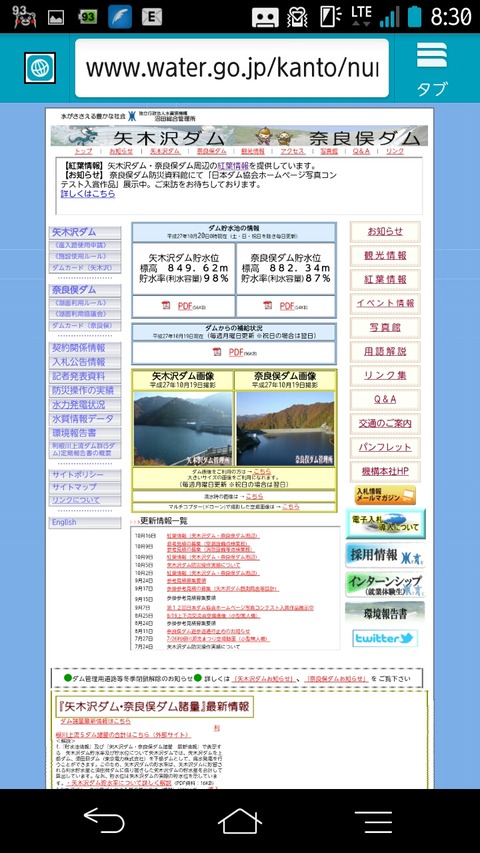Select 奈良俣ダム in left sidebar
Viewport: 480px width, 853px height.
click(x=85, y=290)
